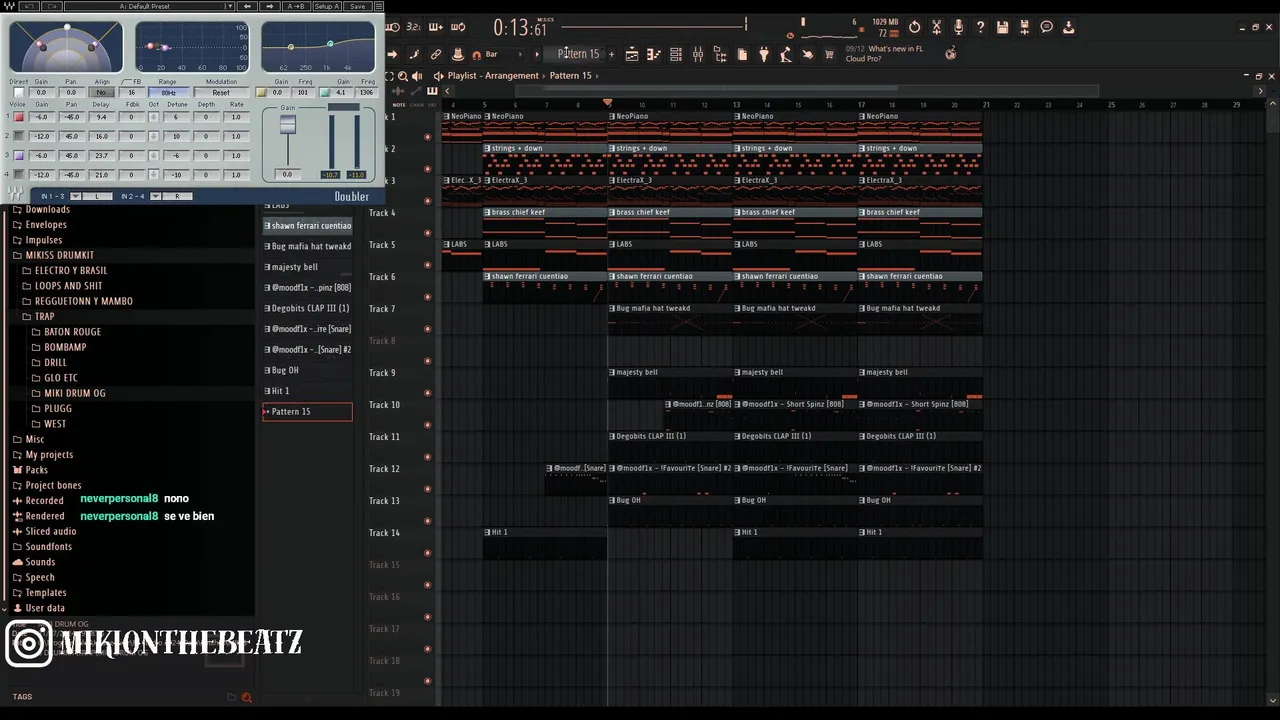Click Doubler Save button
The image size is (1280, 720).
point(357,6)
